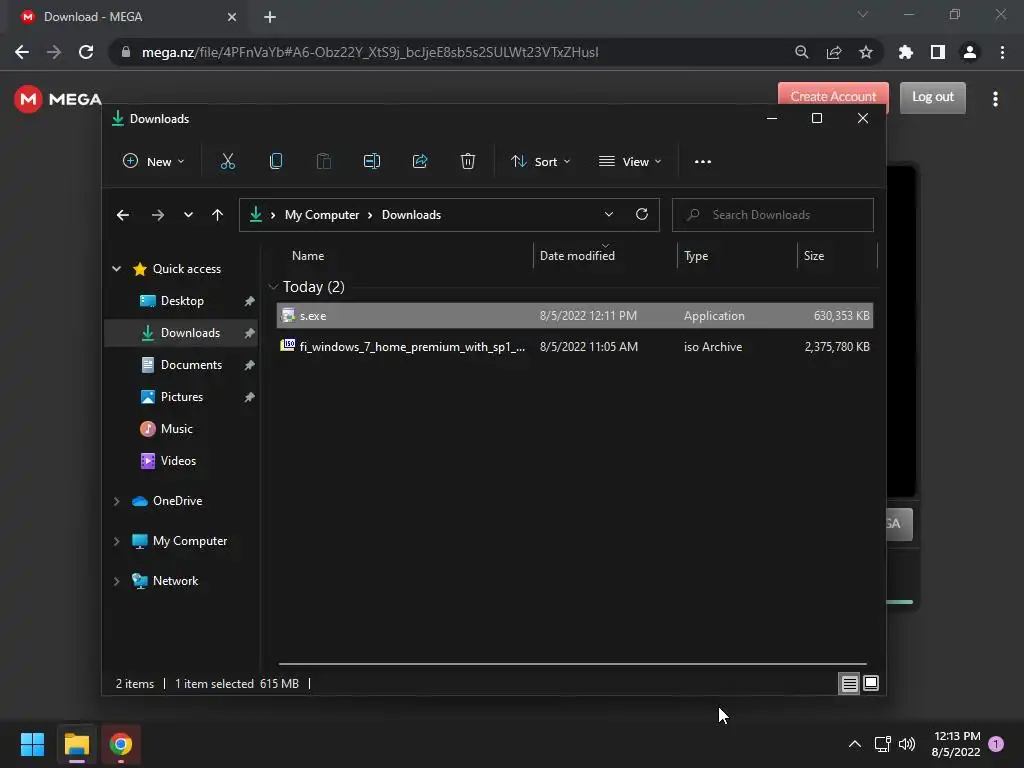Click the Create Account button on MEGA

tap(833, 96)
